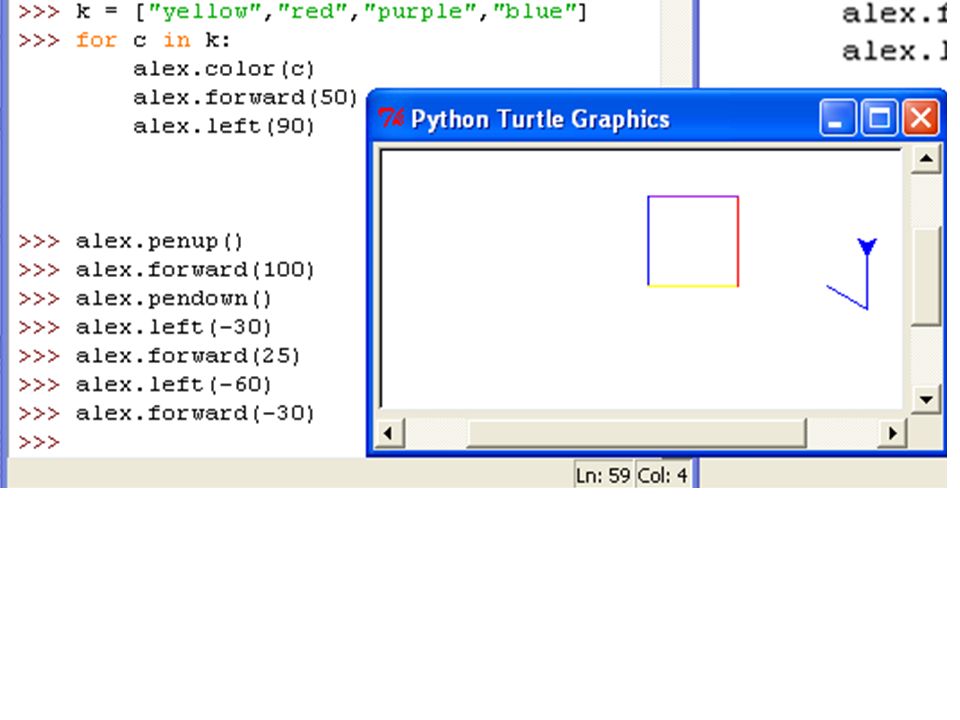Click the "alex.forward(25)" line in the shell
This screenshot has height=720, width=960.
pyautogui.click(x=188, y=356)
